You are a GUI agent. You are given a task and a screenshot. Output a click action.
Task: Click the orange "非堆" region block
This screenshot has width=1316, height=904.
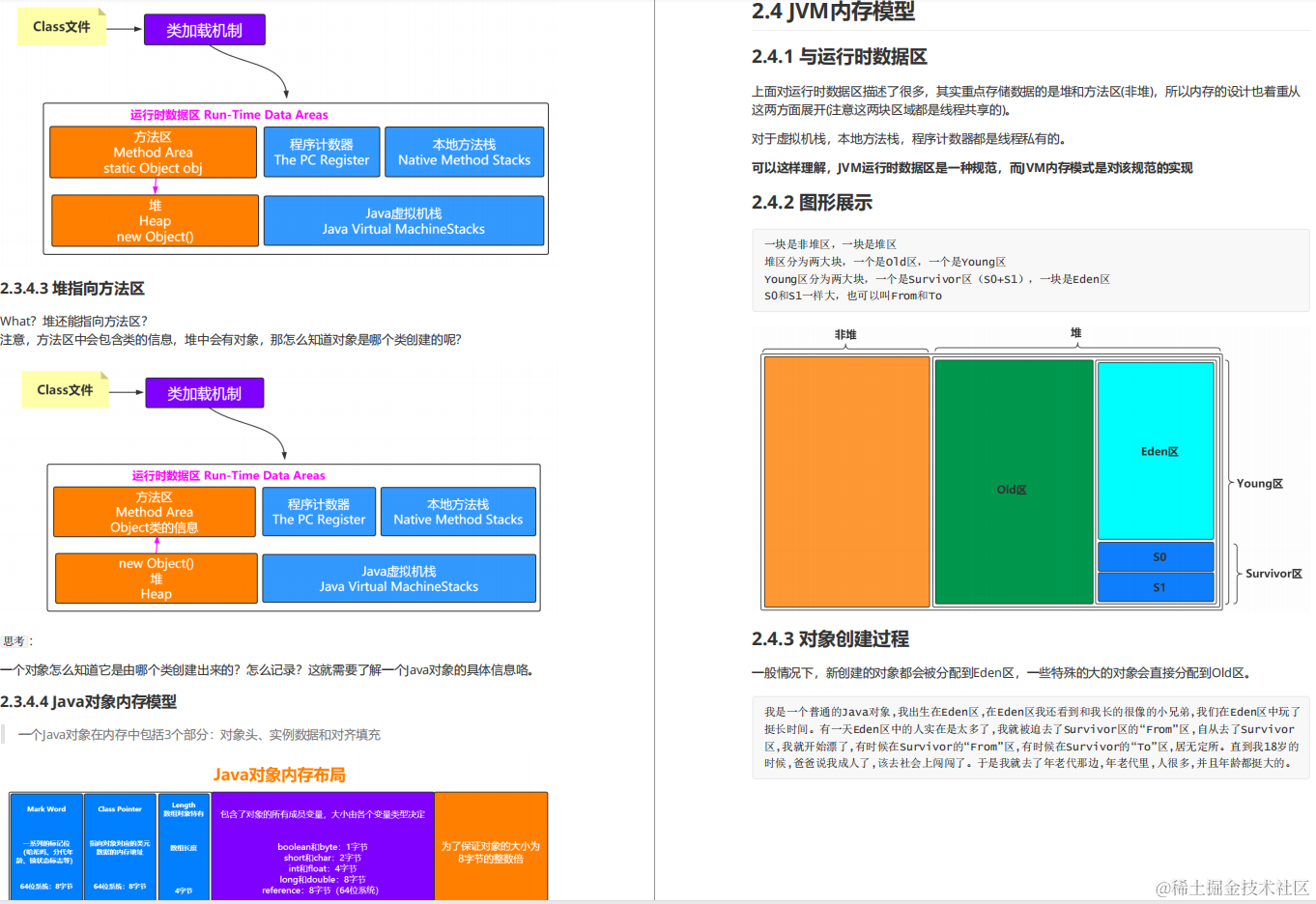pos(845,480)
